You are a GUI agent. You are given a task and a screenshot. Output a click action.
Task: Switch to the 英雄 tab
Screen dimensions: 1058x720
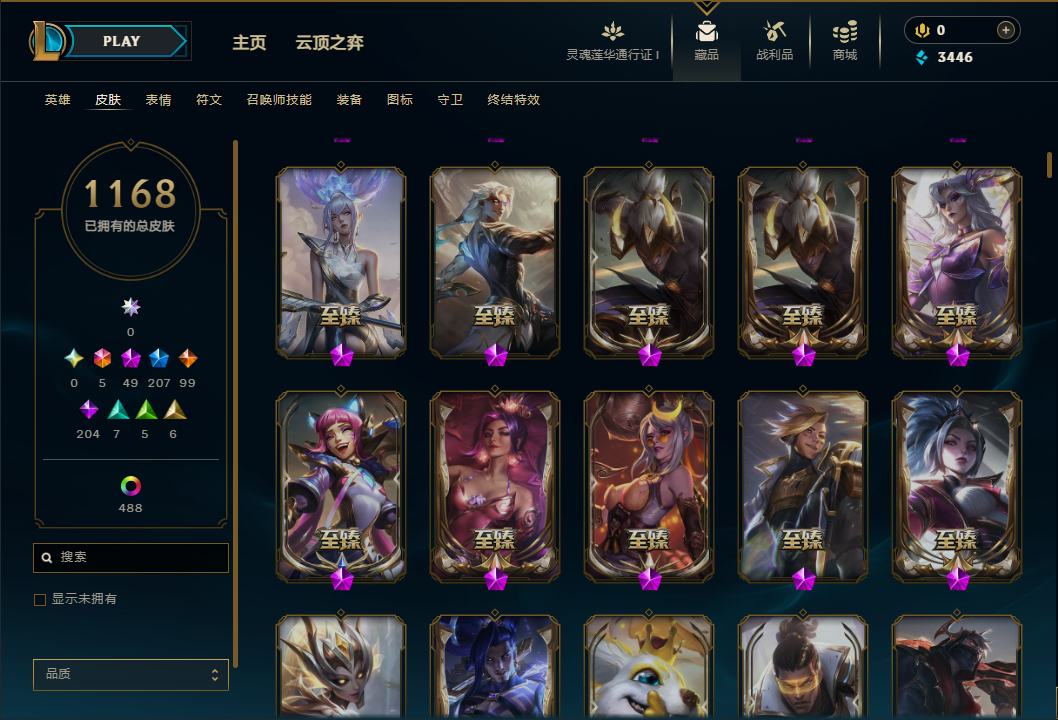(x=57, y=100)
